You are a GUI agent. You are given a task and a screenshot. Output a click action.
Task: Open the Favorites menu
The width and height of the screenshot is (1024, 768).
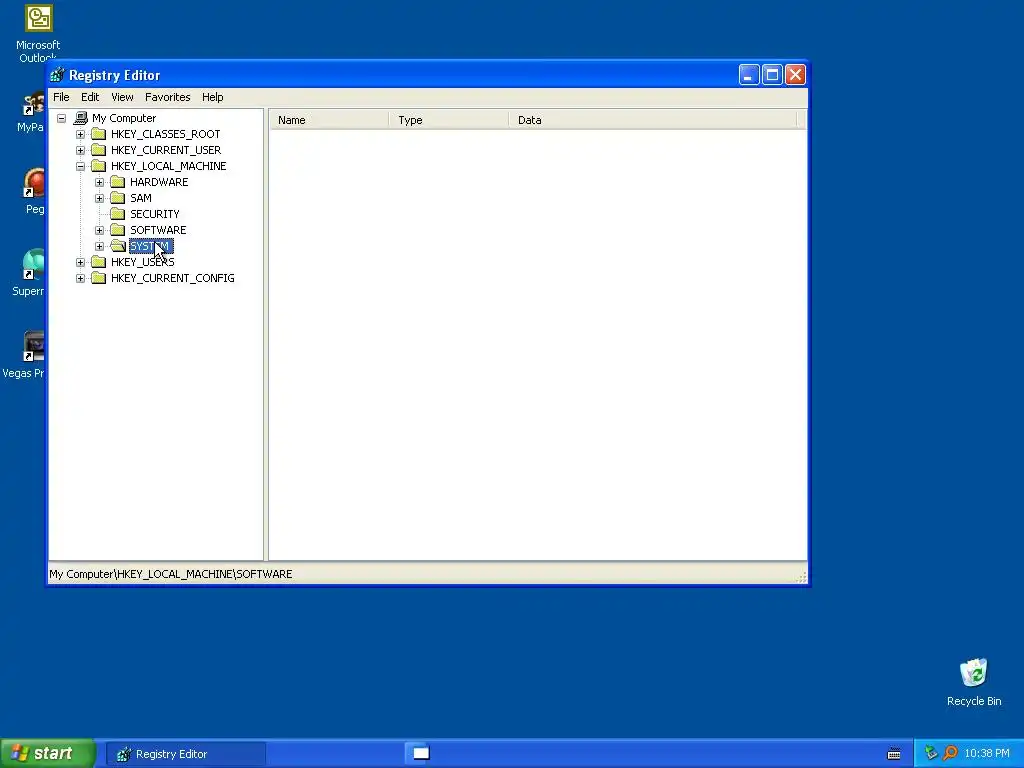[x=167, y=97]
